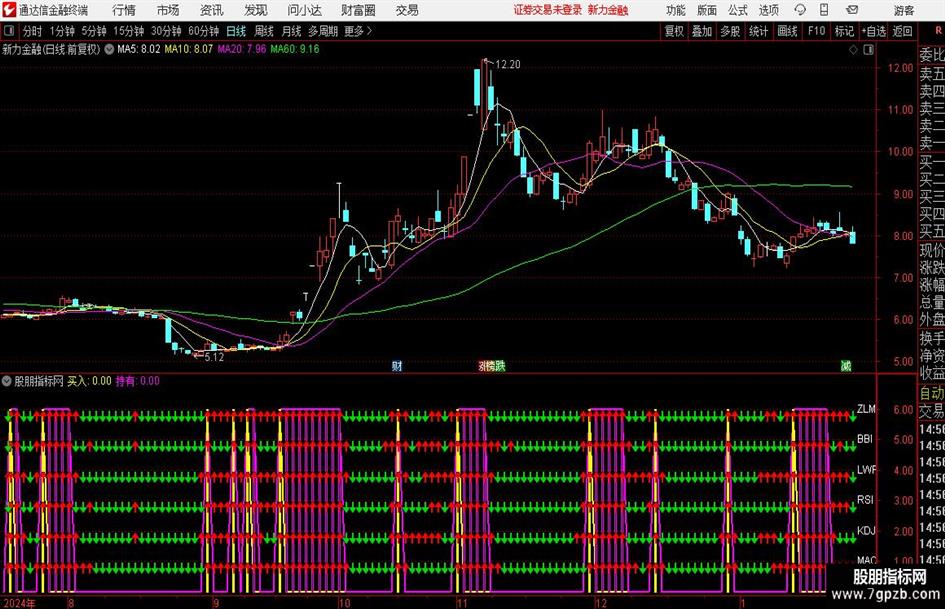Click the MA20: 7.96 indicator value
The width and height of the screenshot is (945, 609).
tap(242, 49)
